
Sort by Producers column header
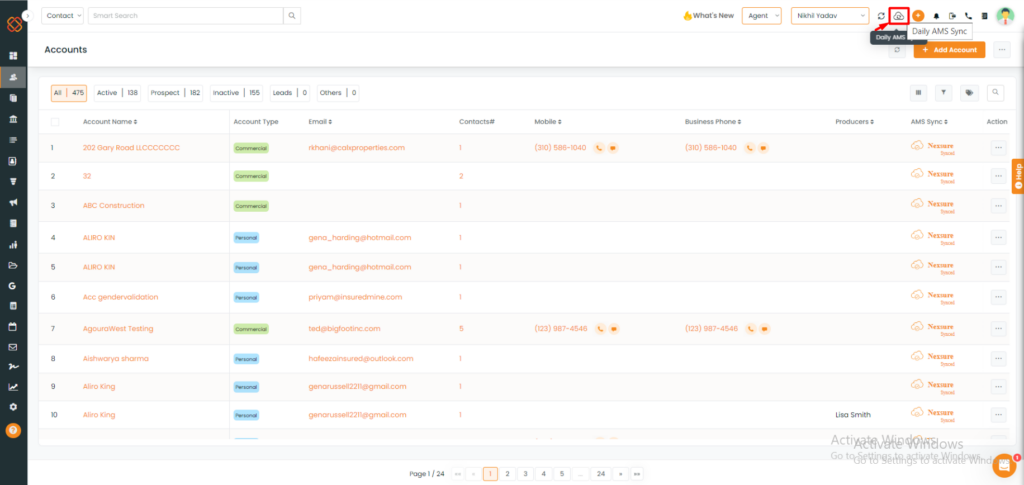[854, 122]
